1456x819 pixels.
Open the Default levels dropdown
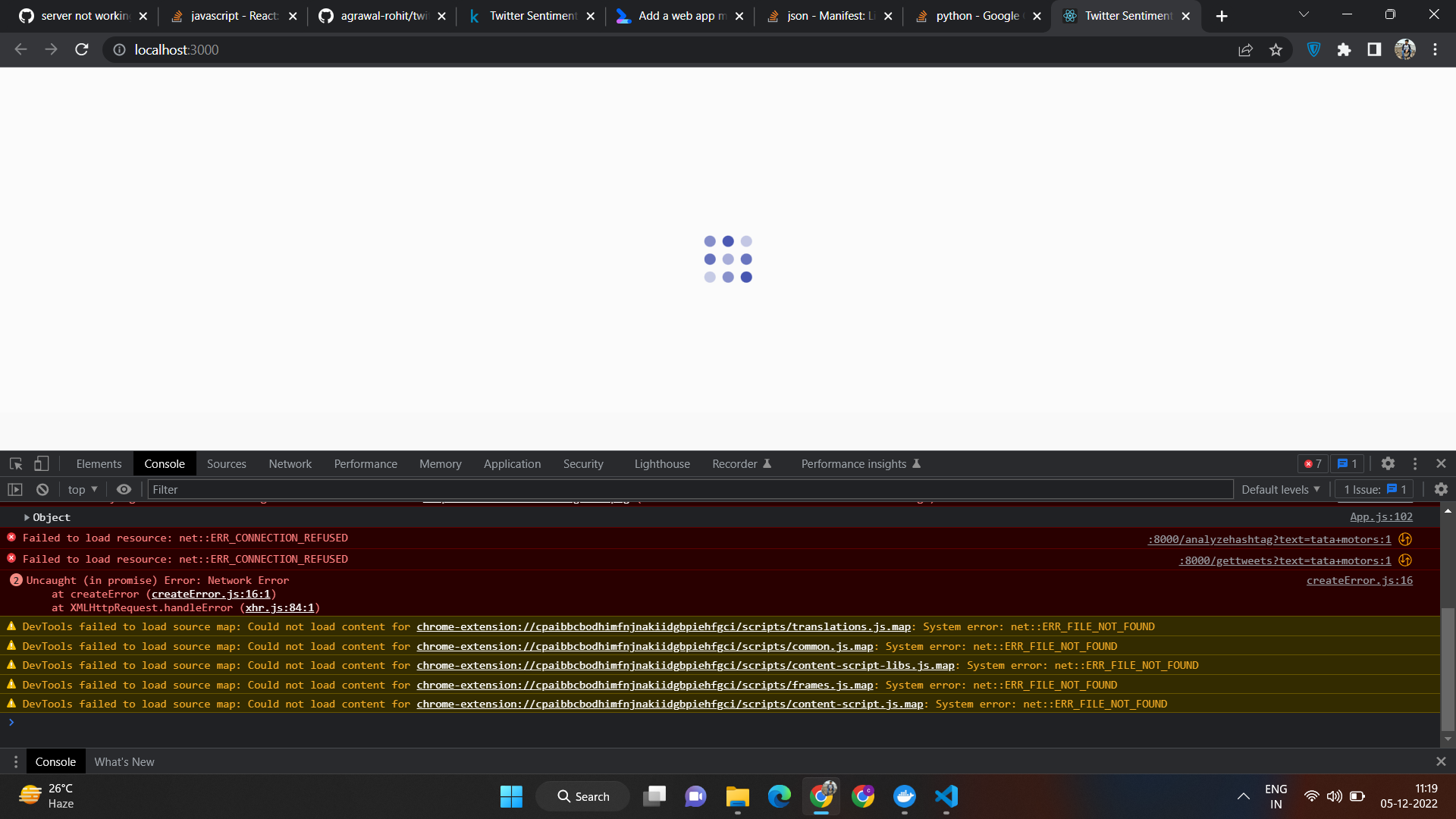tap(1280, 489)
